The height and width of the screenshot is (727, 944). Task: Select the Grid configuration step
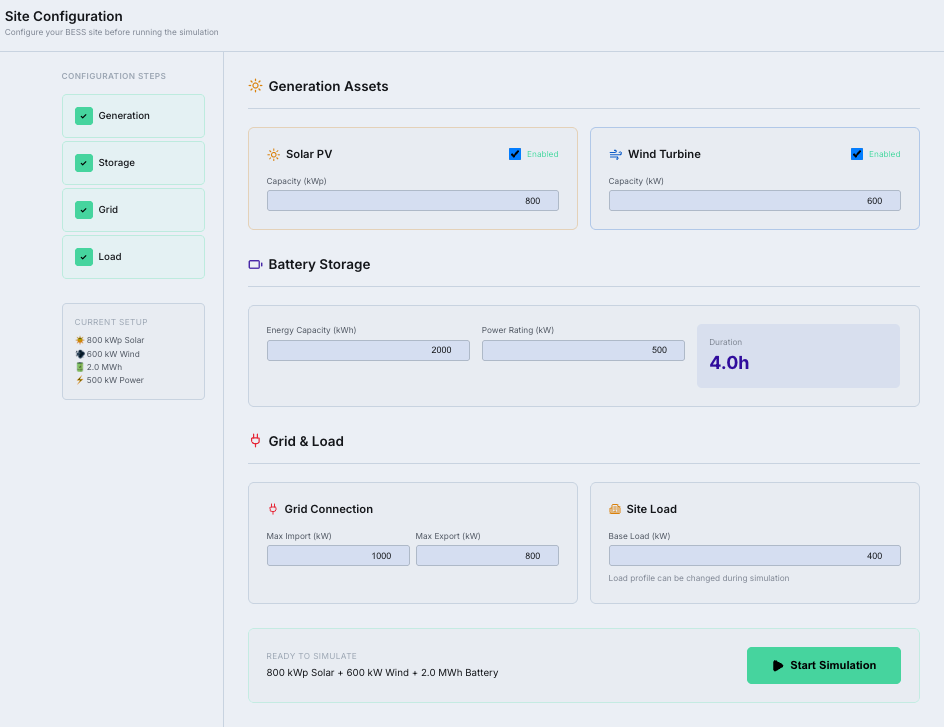coord(133,209)
